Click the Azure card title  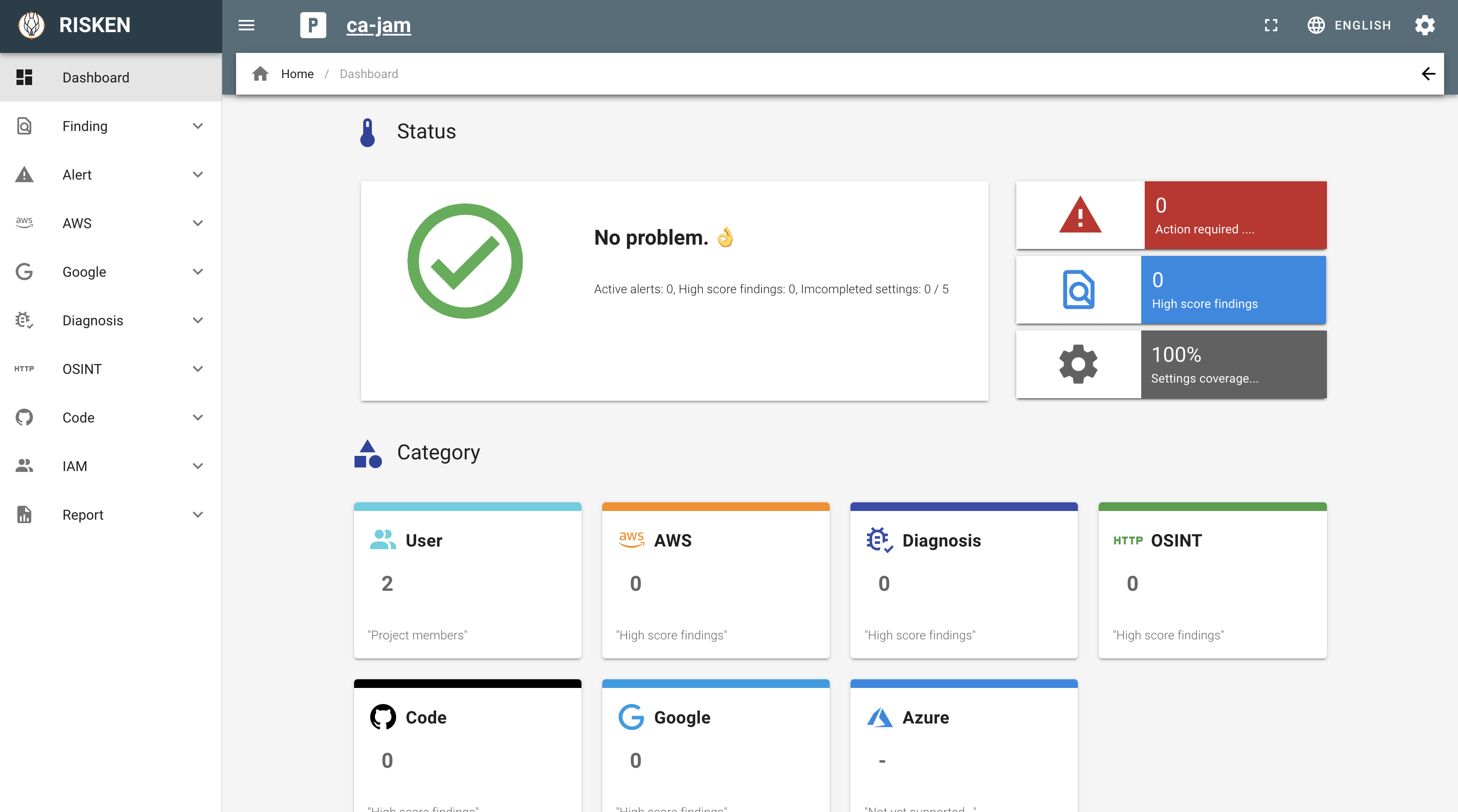pos(926,717)
